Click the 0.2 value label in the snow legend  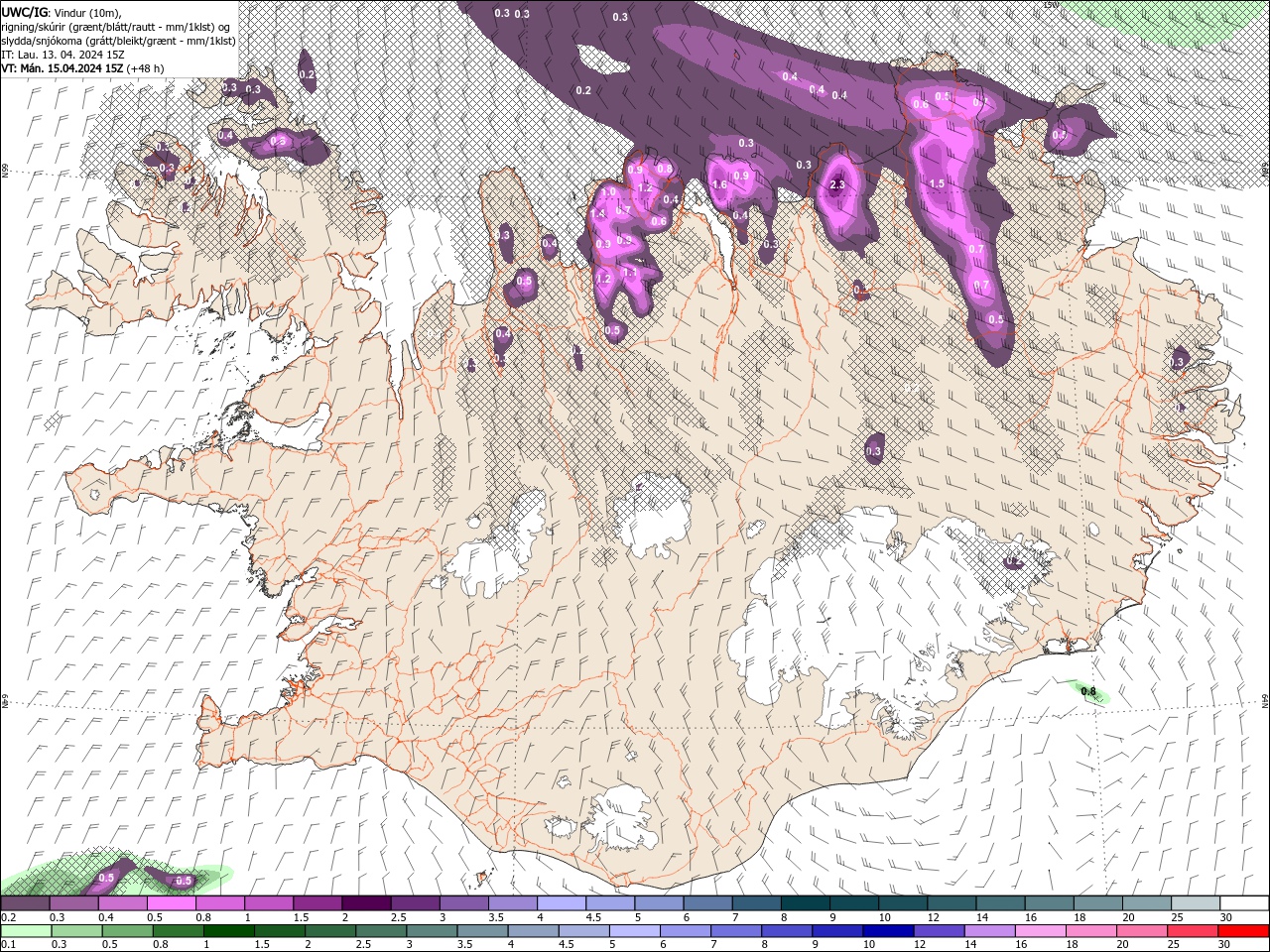[x=8, y=917]
